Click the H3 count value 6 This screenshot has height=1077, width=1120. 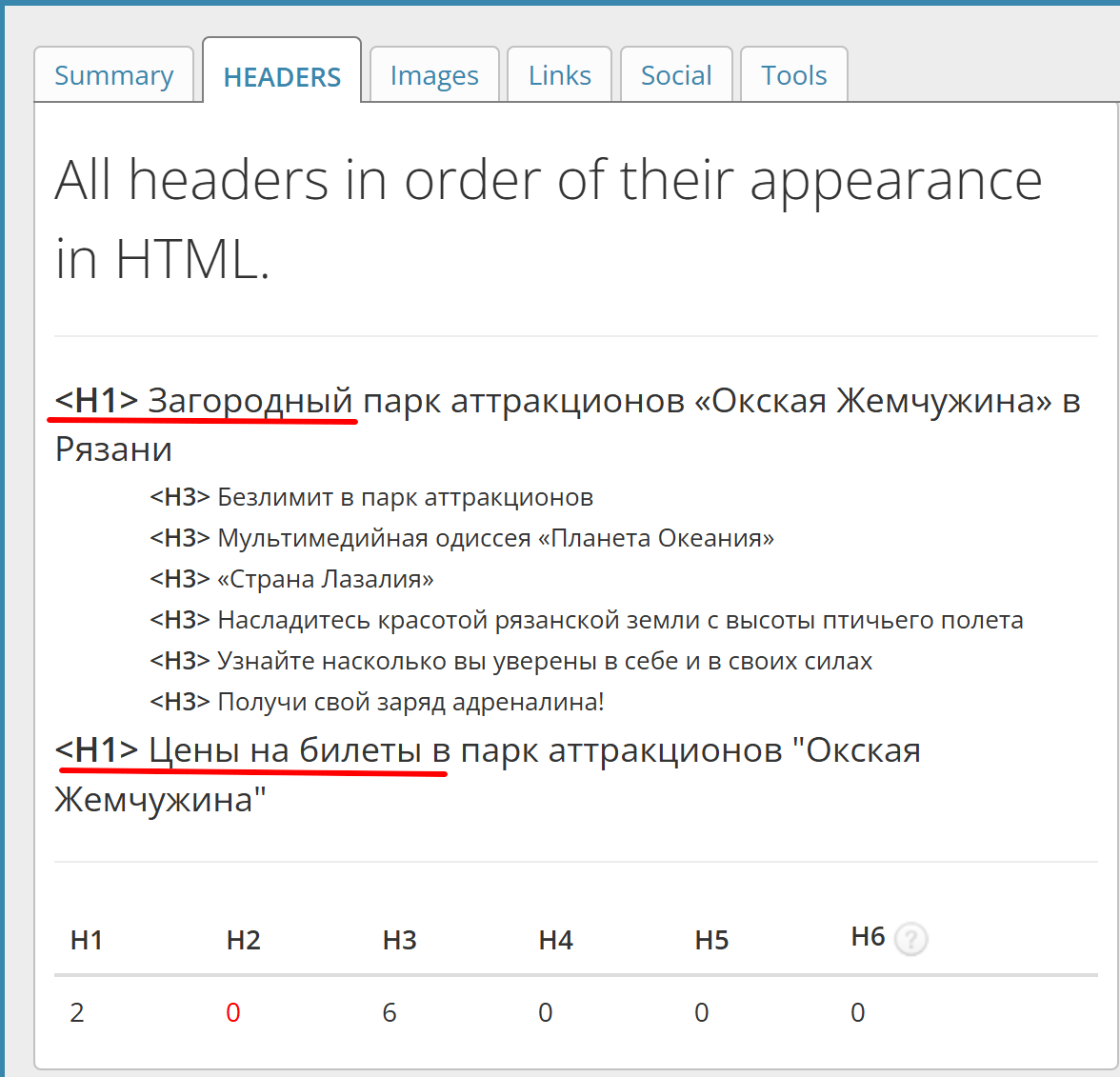tap(390, 1013)
